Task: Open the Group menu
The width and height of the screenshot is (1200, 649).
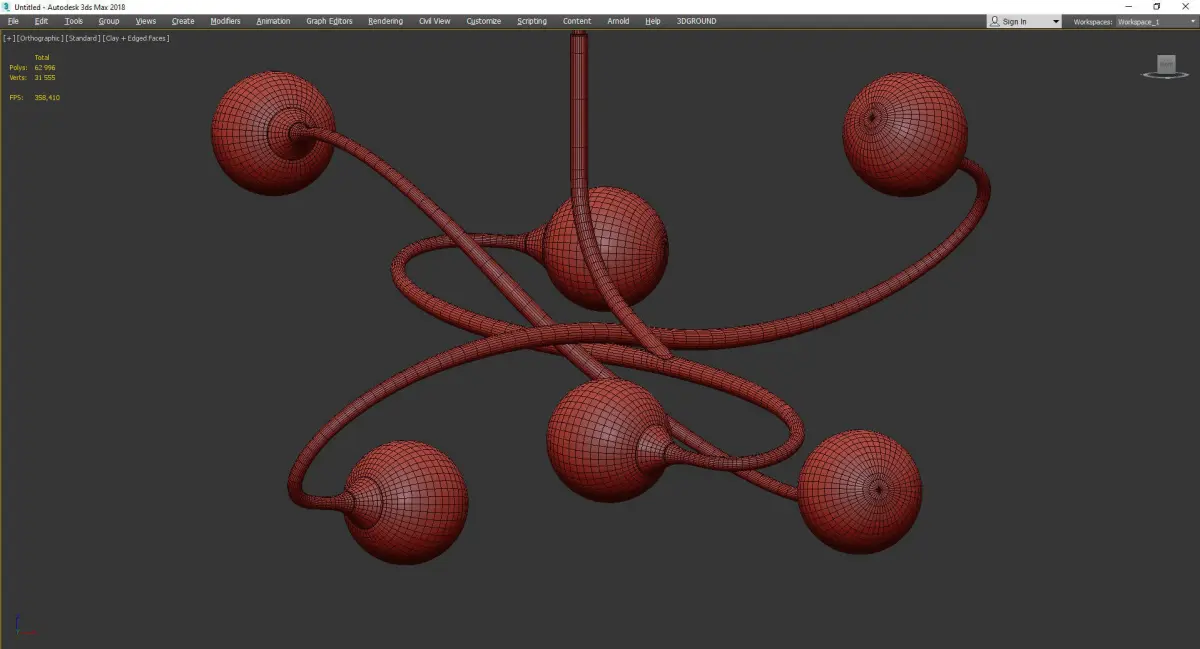Action: click(x=108, y=21)
